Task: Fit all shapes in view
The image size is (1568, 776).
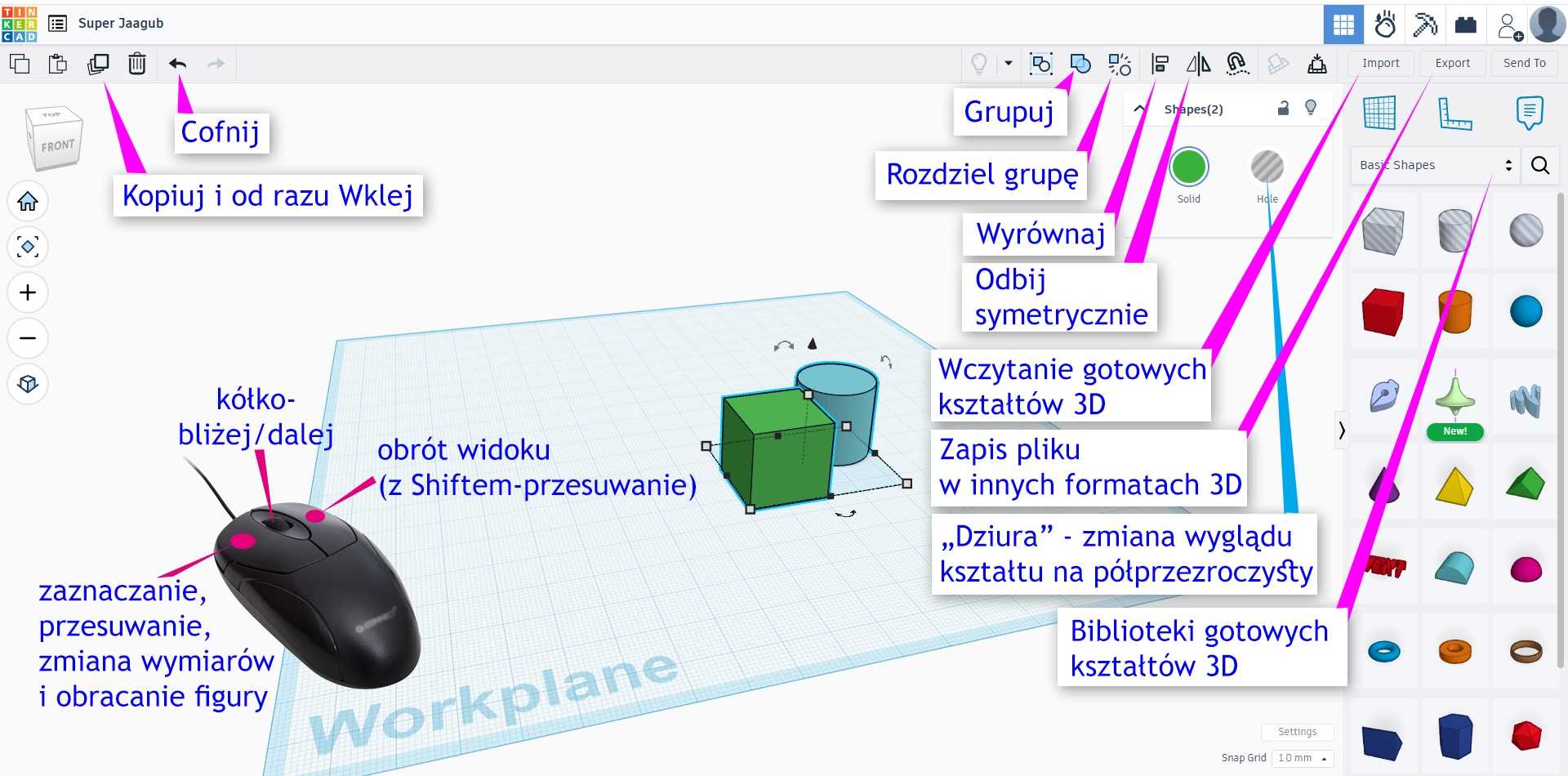Action: pos(28,247)
